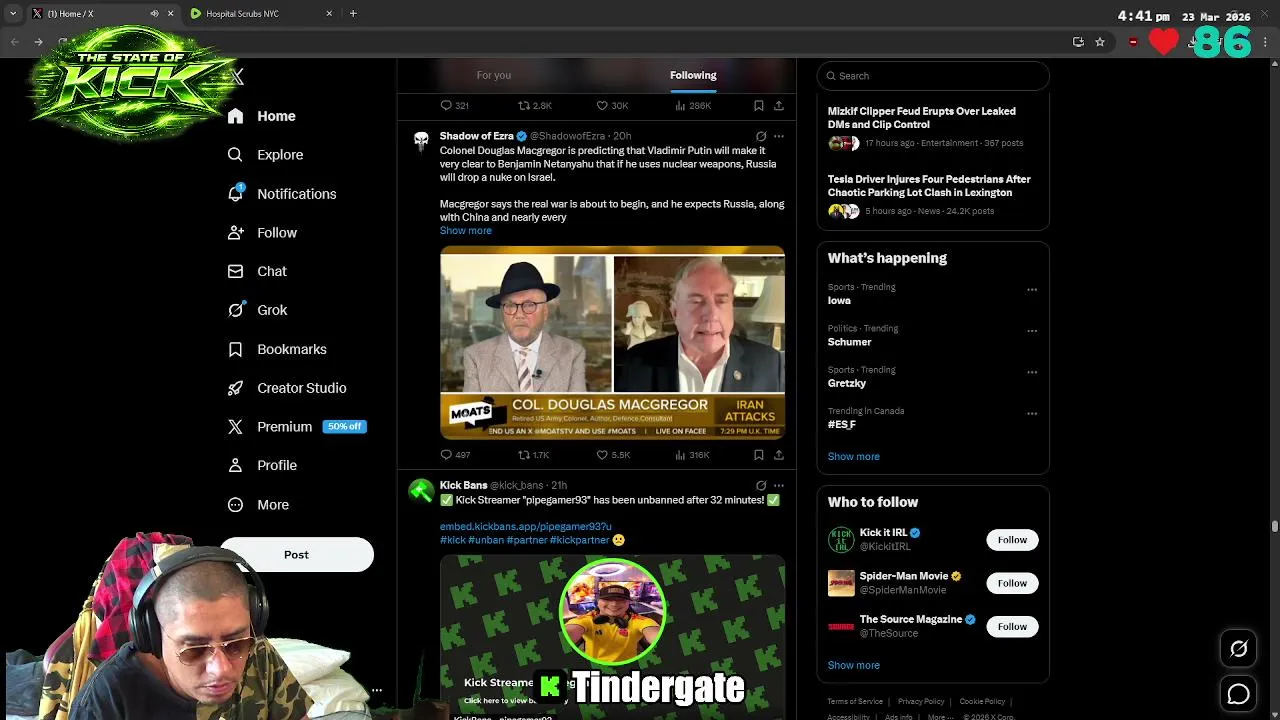Open Grok from the sidebar
Viewport: 1280px width, 720px height.
[x=258, y=310]
